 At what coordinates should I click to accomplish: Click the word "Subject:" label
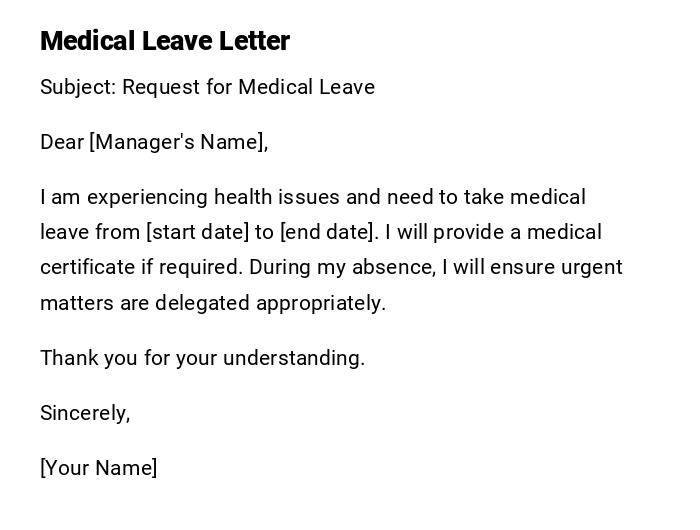tap(78, 87)
